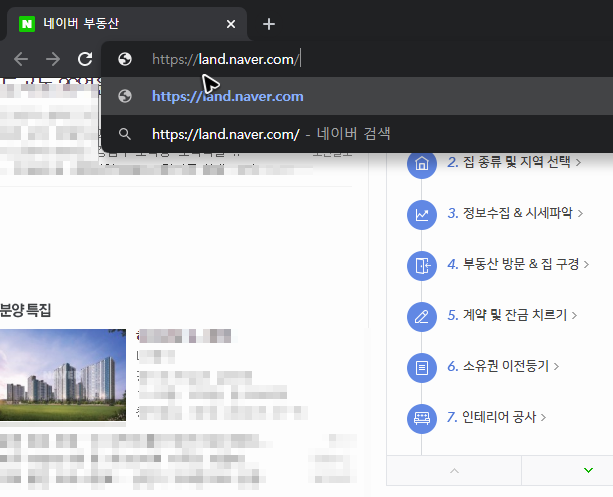Image resolution: width=613 pixels, height=497 pixels.
Task: Choose the https://land.naver.com suggestion
Action: (357, 96)
